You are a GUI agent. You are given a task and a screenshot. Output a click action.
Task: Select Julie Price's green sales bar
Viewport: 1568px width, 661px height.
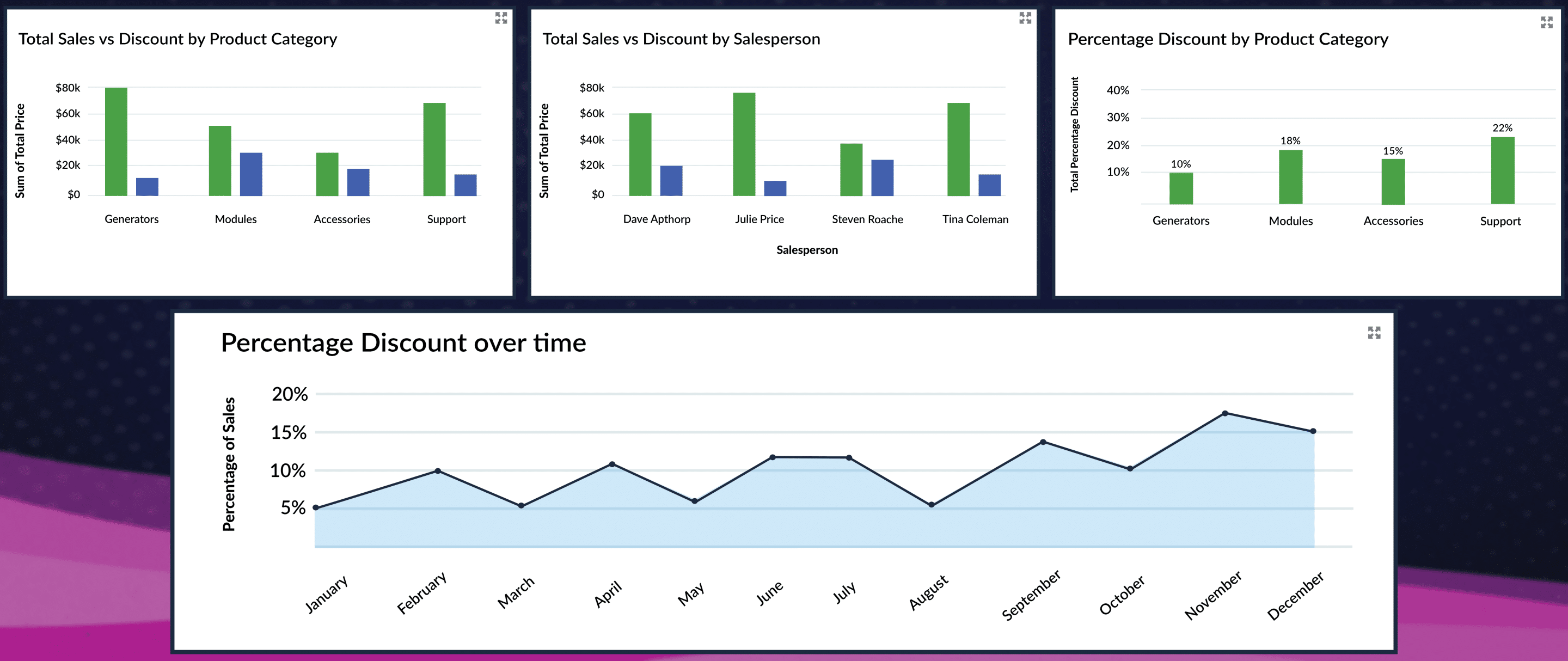click(744, 144)
